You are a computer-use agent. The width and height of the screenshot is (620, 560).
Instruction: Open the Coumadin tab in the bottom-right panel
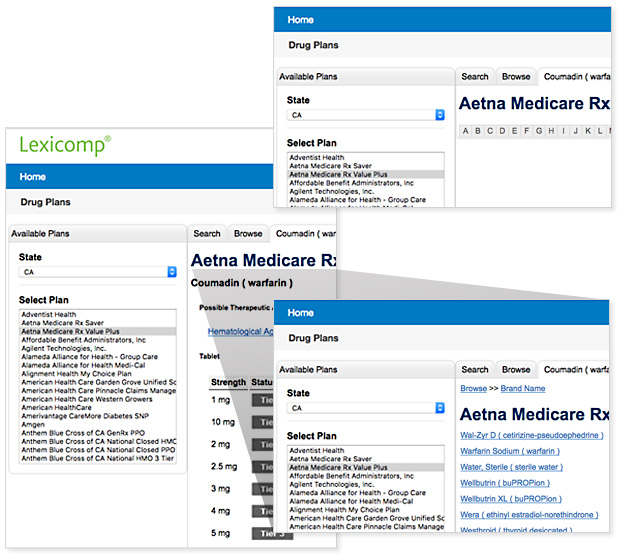click(x=577, y=369)
